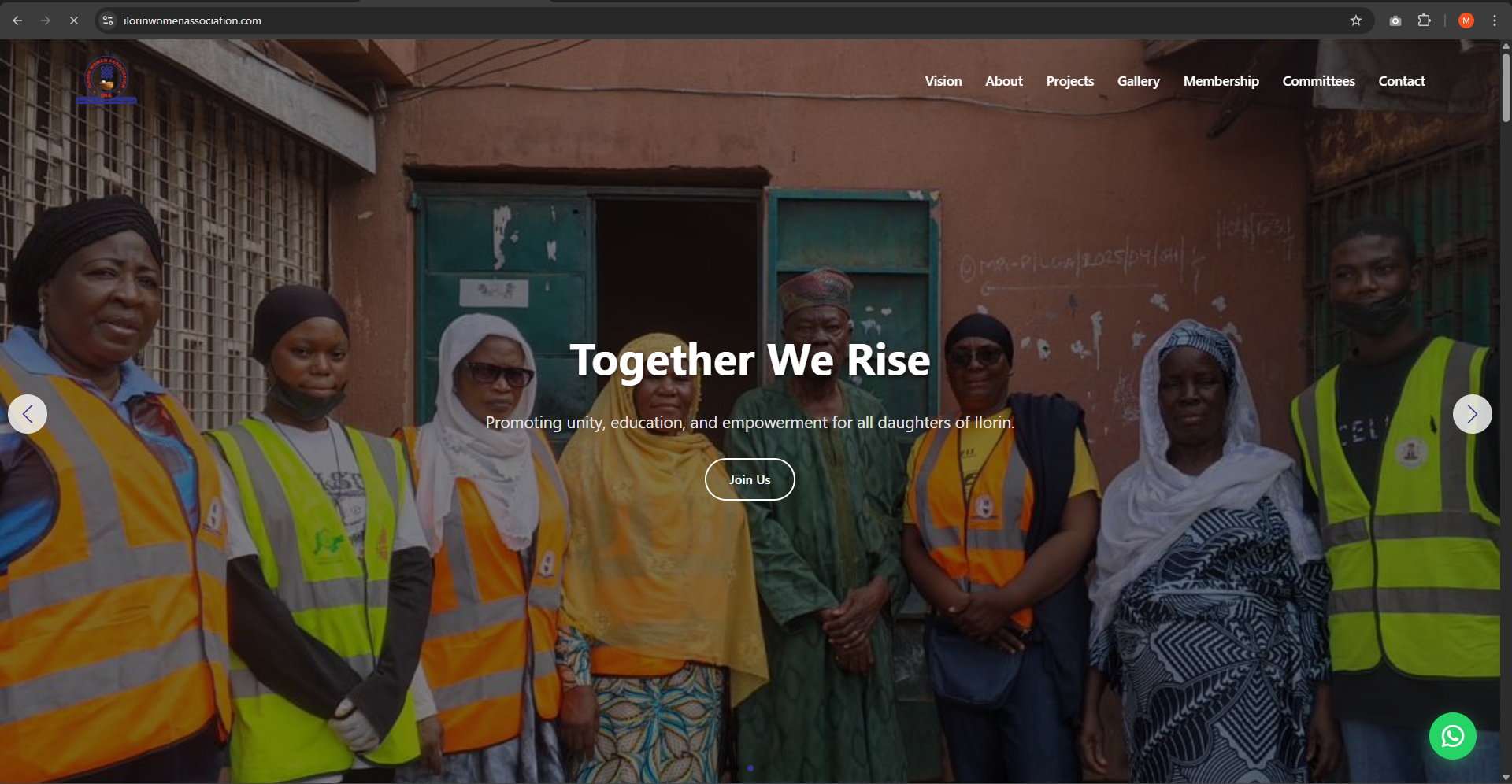Go to the Membership page link
Viewport: 1512px width, 784px height.
click(x=1221, y=81)
